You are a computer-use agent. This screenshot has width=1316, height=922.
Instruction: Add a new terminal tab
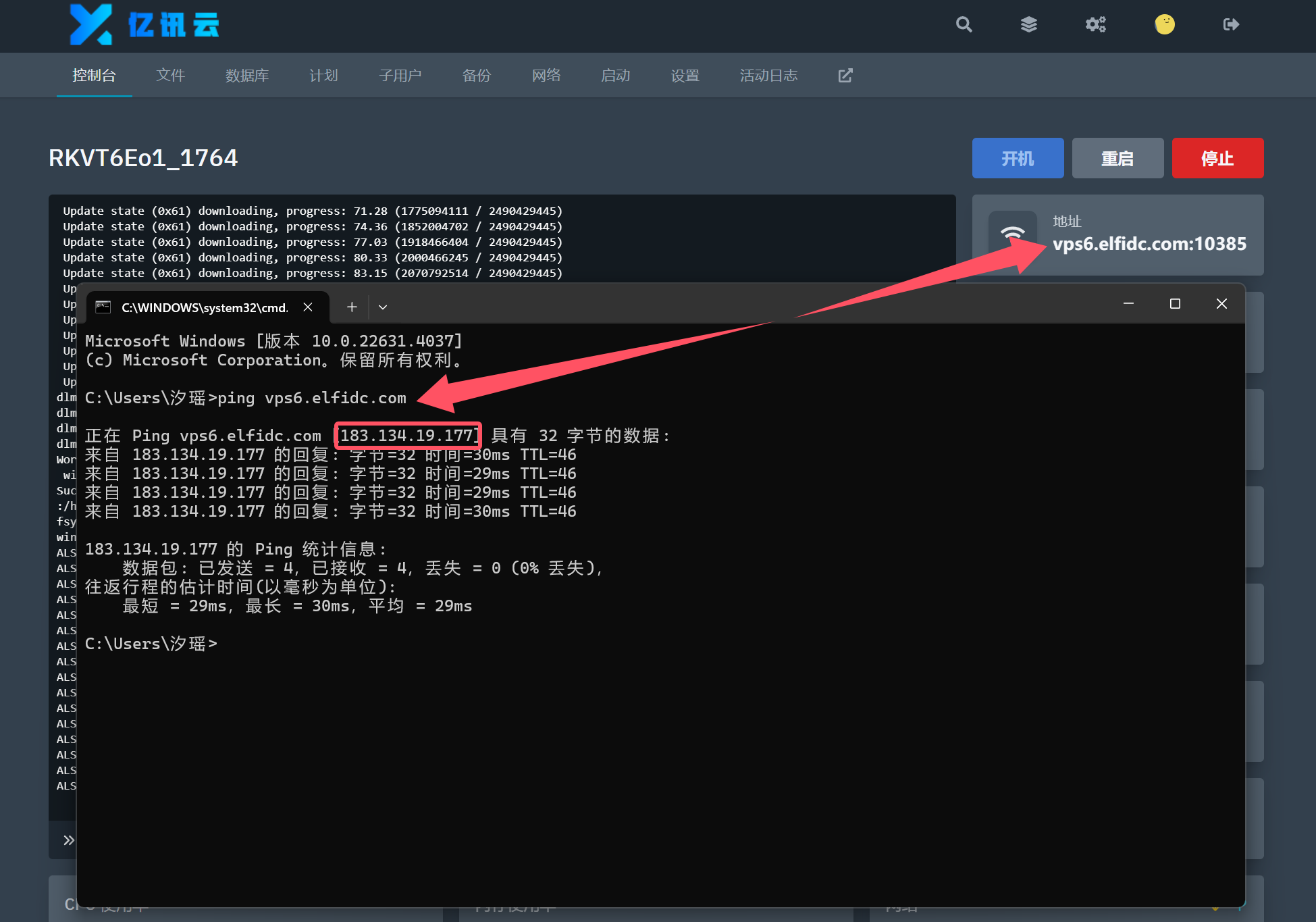[352, 307]
